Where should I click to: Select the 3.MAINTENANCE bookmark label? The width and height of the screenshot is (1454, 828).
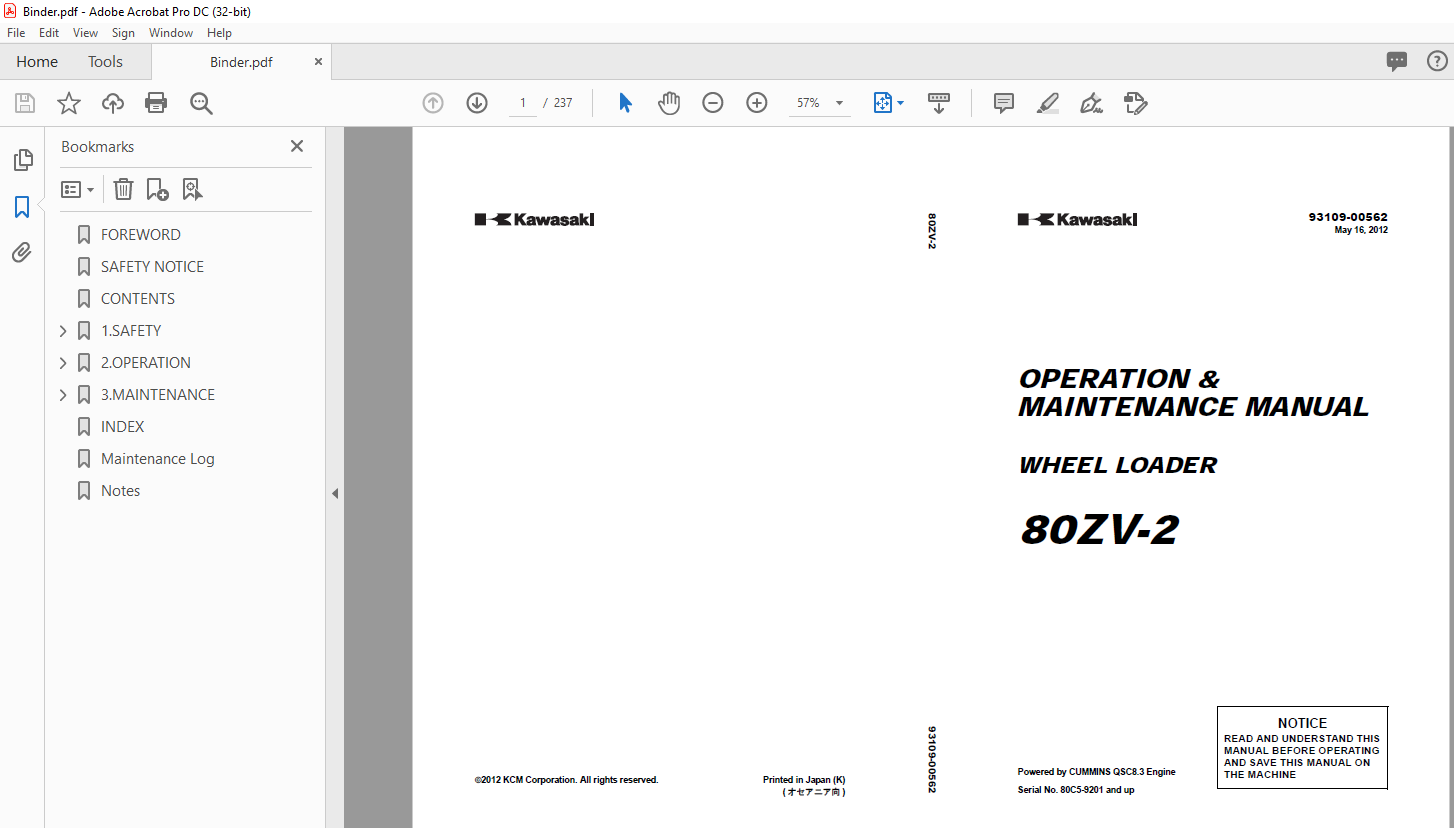(158, 395)
